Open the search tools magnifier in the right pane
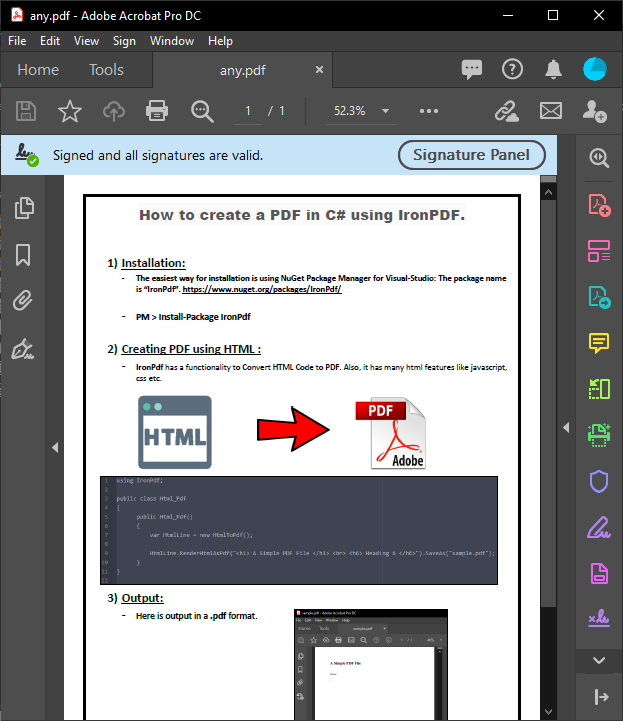The width and height of the screenshot is (623, 721). tap(599, 158)
